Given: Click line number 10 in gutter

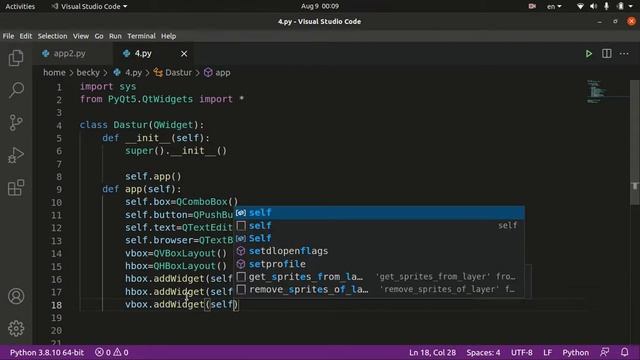Looking at the screenshot, I should [56, 202].
